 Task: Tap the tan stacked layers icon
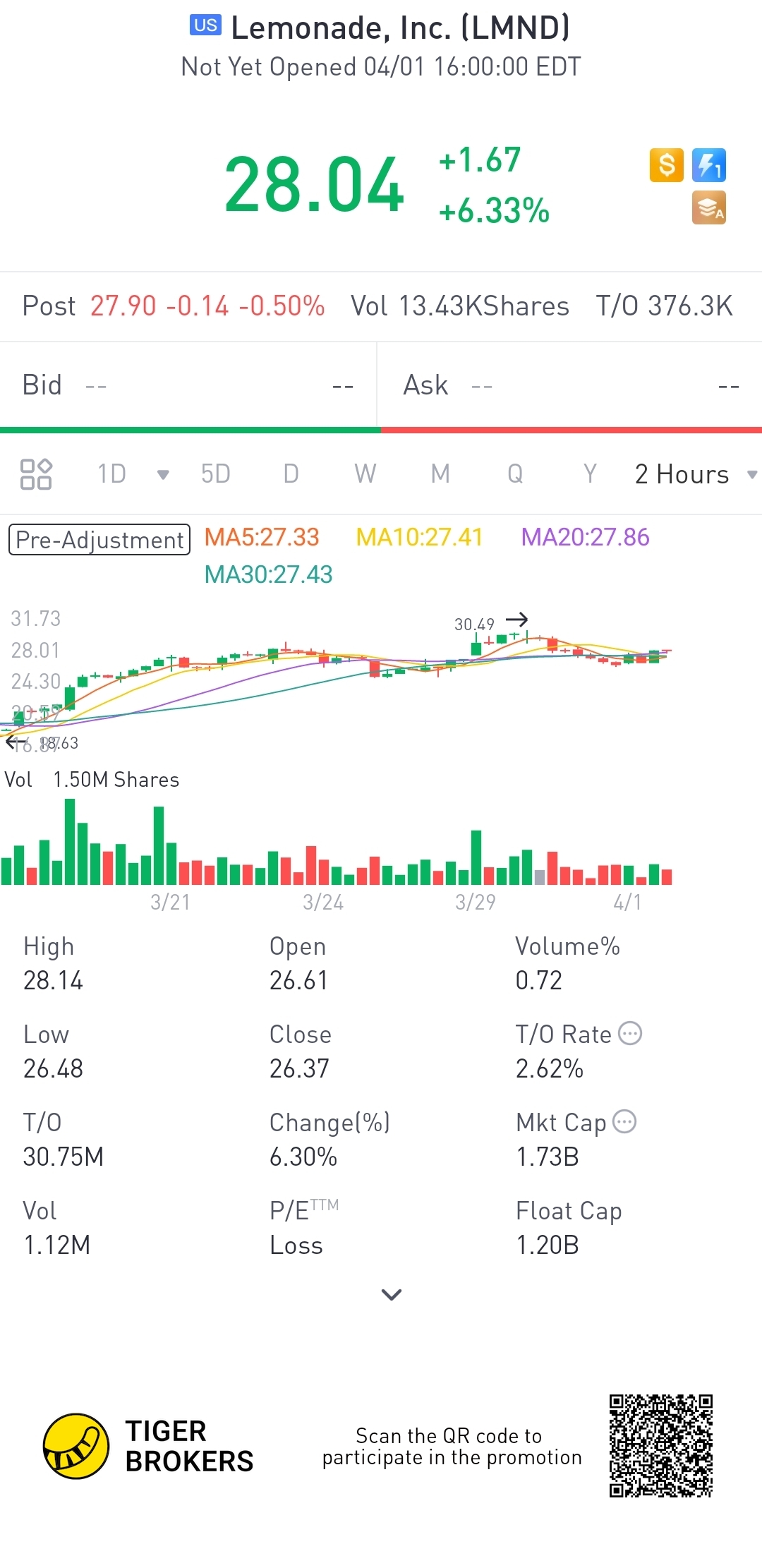[709, 207]
